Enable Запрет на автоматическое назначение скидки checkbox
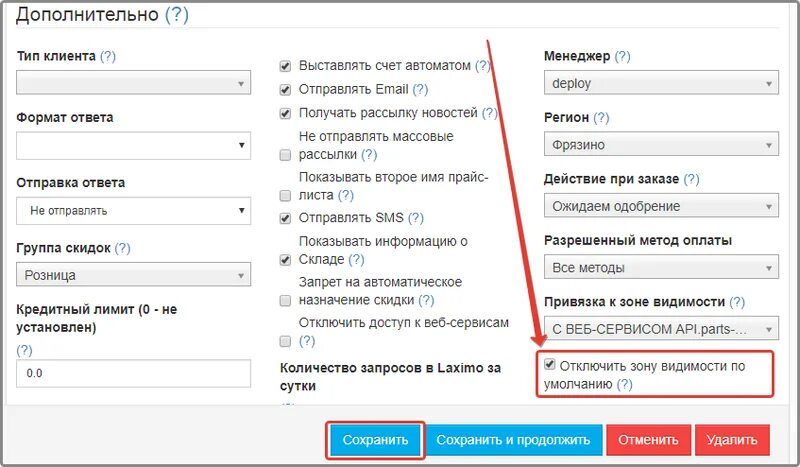Image resolution: width=800 pixels, height=467 pixels. pos(285,301)
